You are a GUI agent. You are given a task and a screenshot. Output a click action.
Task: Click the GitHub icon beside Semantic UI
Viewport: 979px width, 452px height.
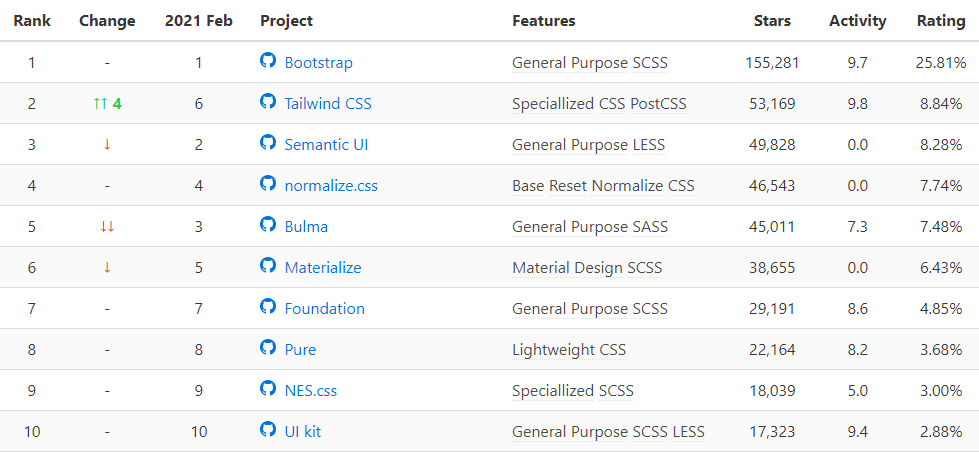(x=267, y=143)
